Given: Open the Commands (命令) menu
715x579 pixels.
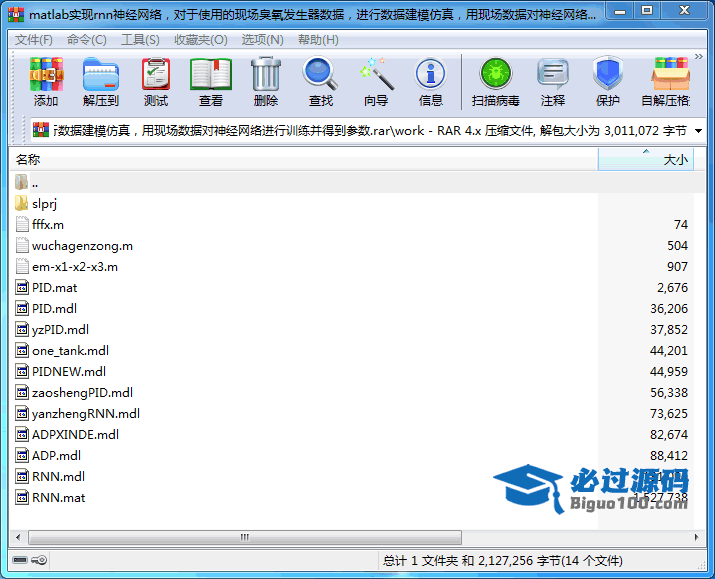Looking at the screenshot, I should (x=86, y=40).
